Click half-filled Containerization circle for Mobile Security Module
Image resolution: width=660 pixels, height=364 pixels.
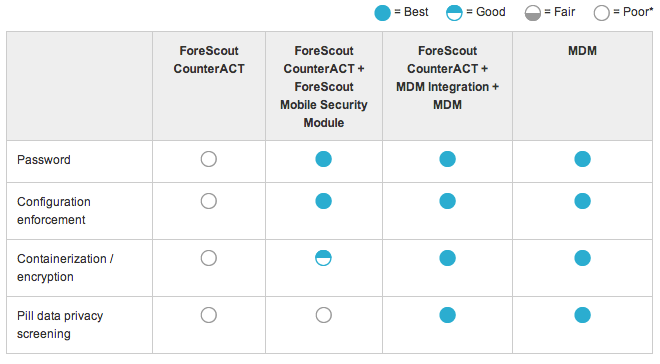[x=323, y=258]
